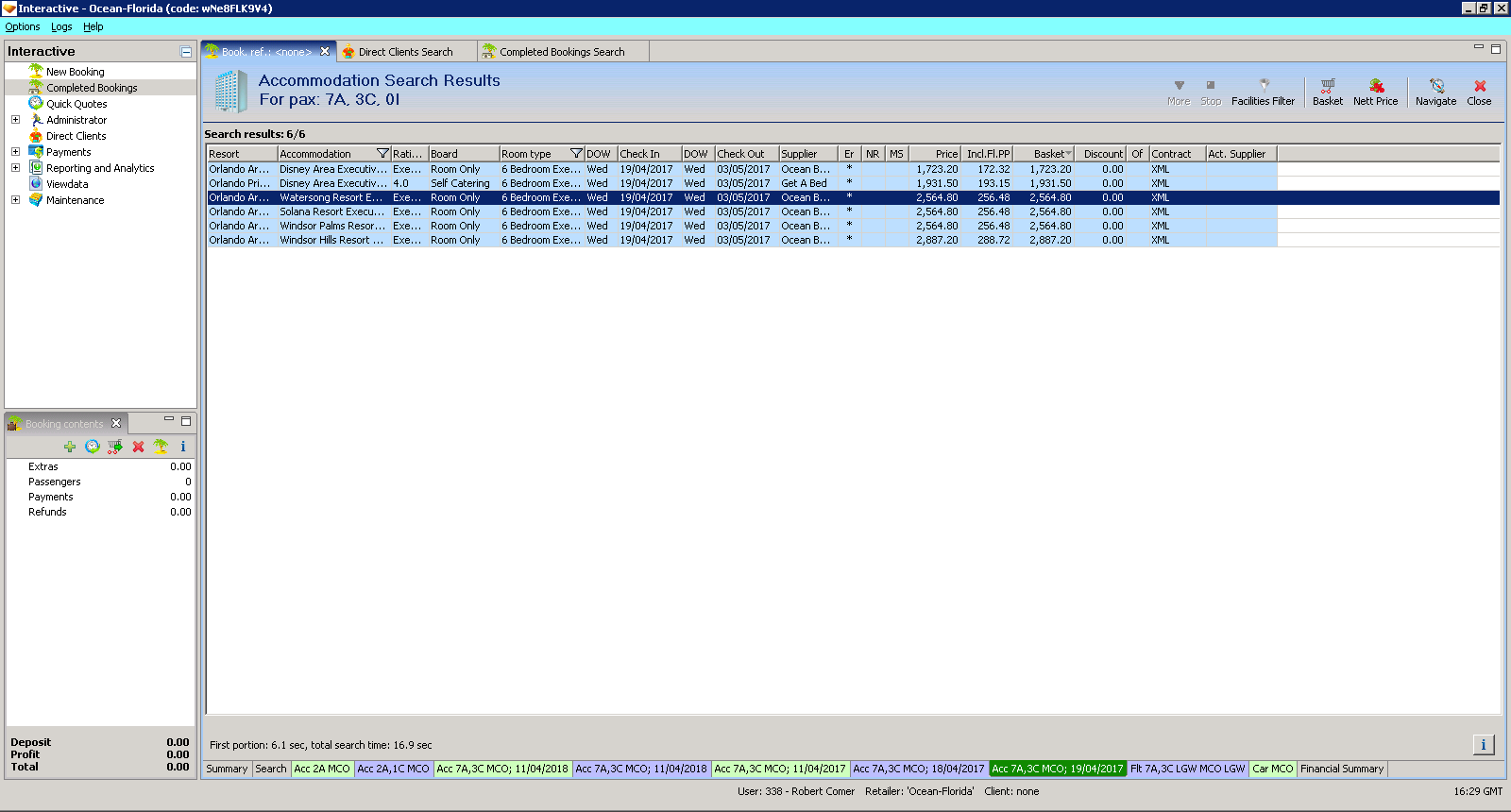Select the Windsor Palms Resort result row
The height and width of the screenshot is (812, 1511).
[742, 226]
